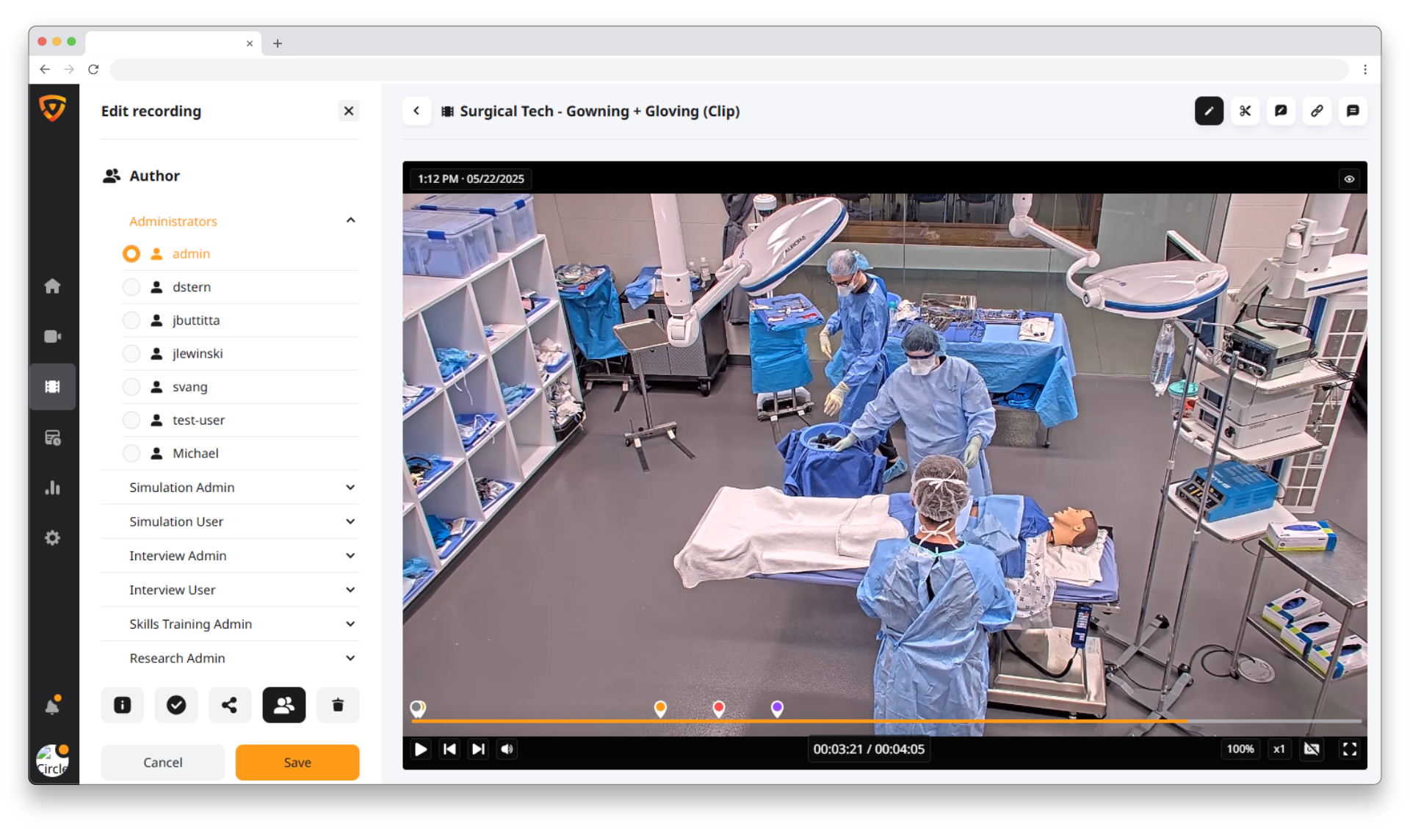The image size is (1410, 840).
Task: Open the checkmark approval tab
Action: point(176,705)
